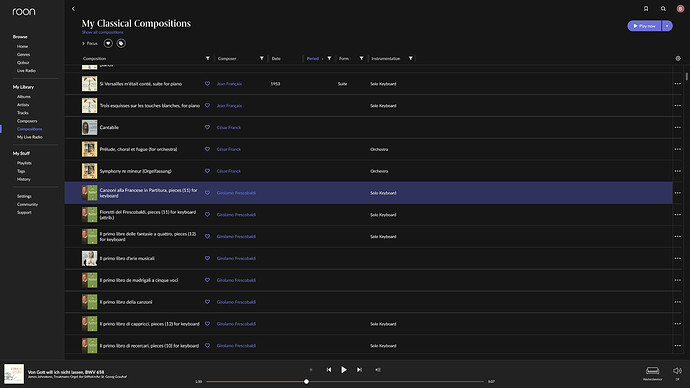Open Period column filter
The width and height of the screenshot is (690, 388).
pos(329,58)
